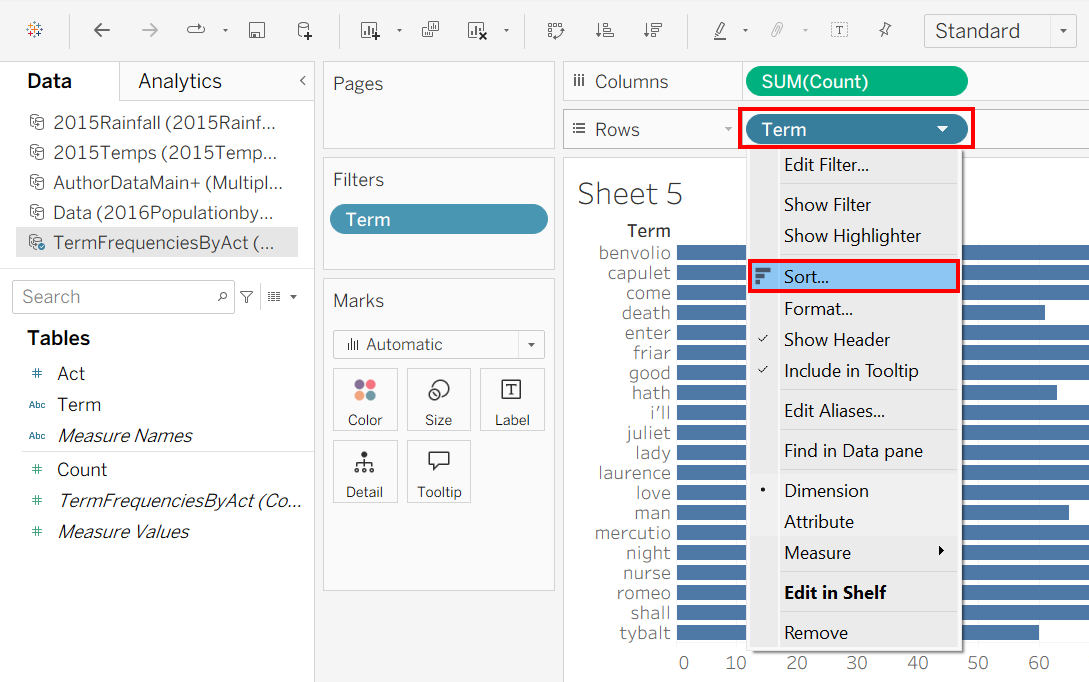
Task: Click the Term pill dropdown arrow on Rows
Action: [942, 129]
